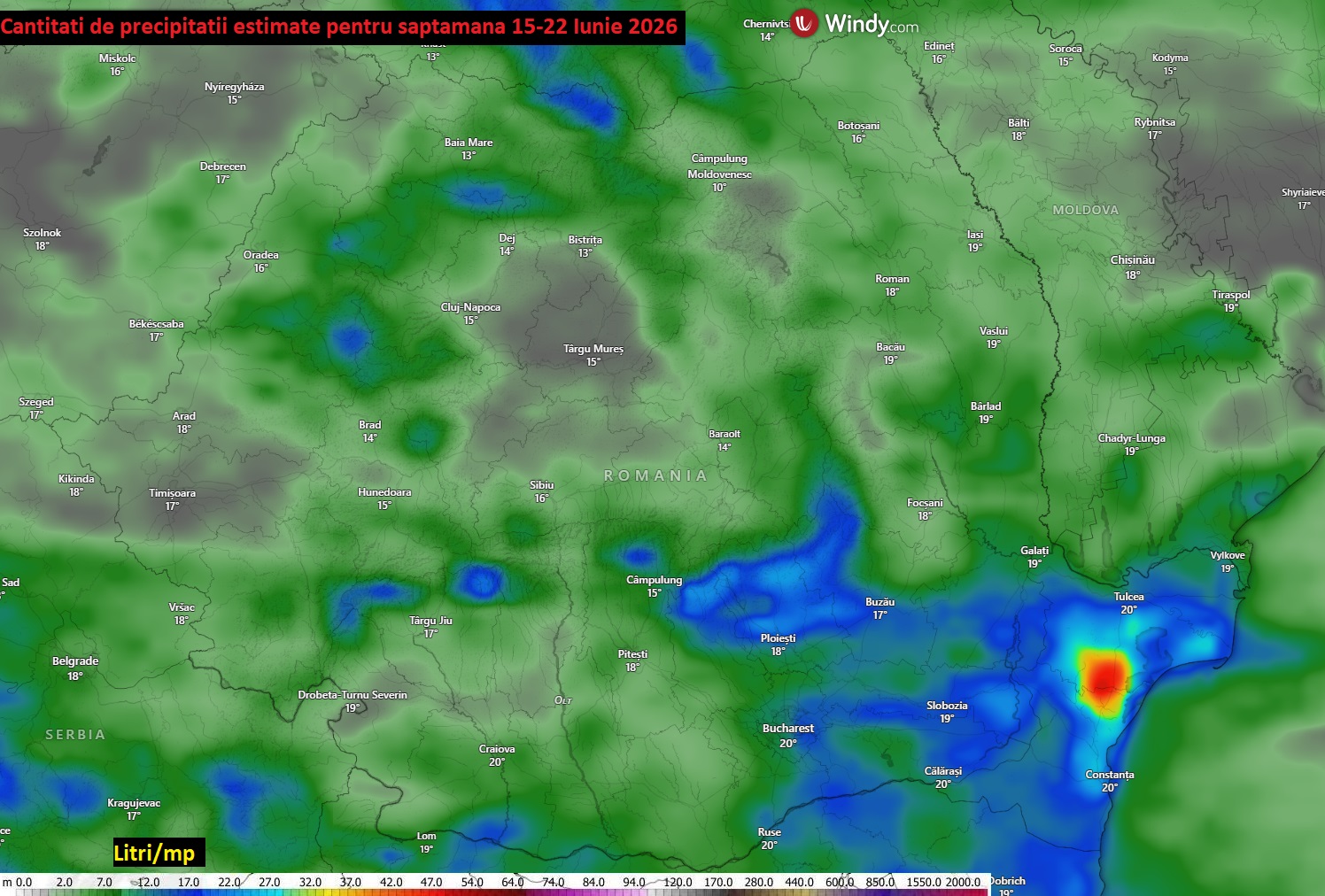This screenshot has width=1325, height=896.
Task: Click the Cluj-Napoca city label
Action: 470,307
